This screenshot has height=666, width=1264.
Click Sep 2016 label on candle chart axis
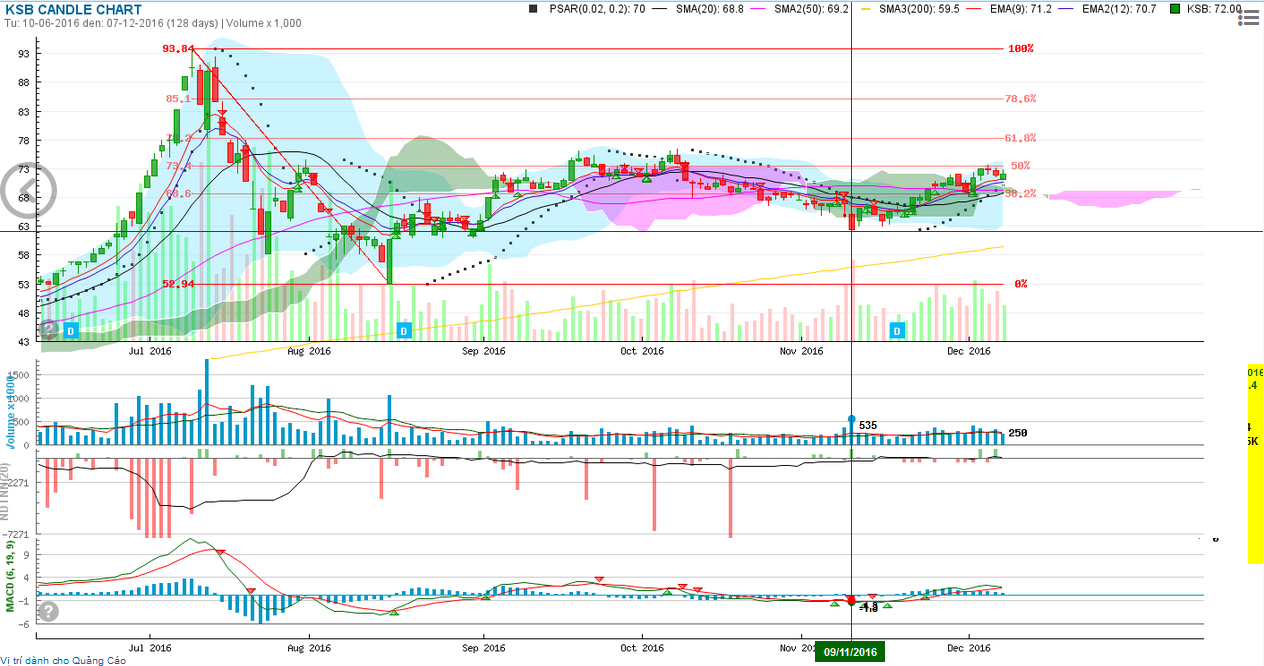pyautogui.click(x=482, y=351)
